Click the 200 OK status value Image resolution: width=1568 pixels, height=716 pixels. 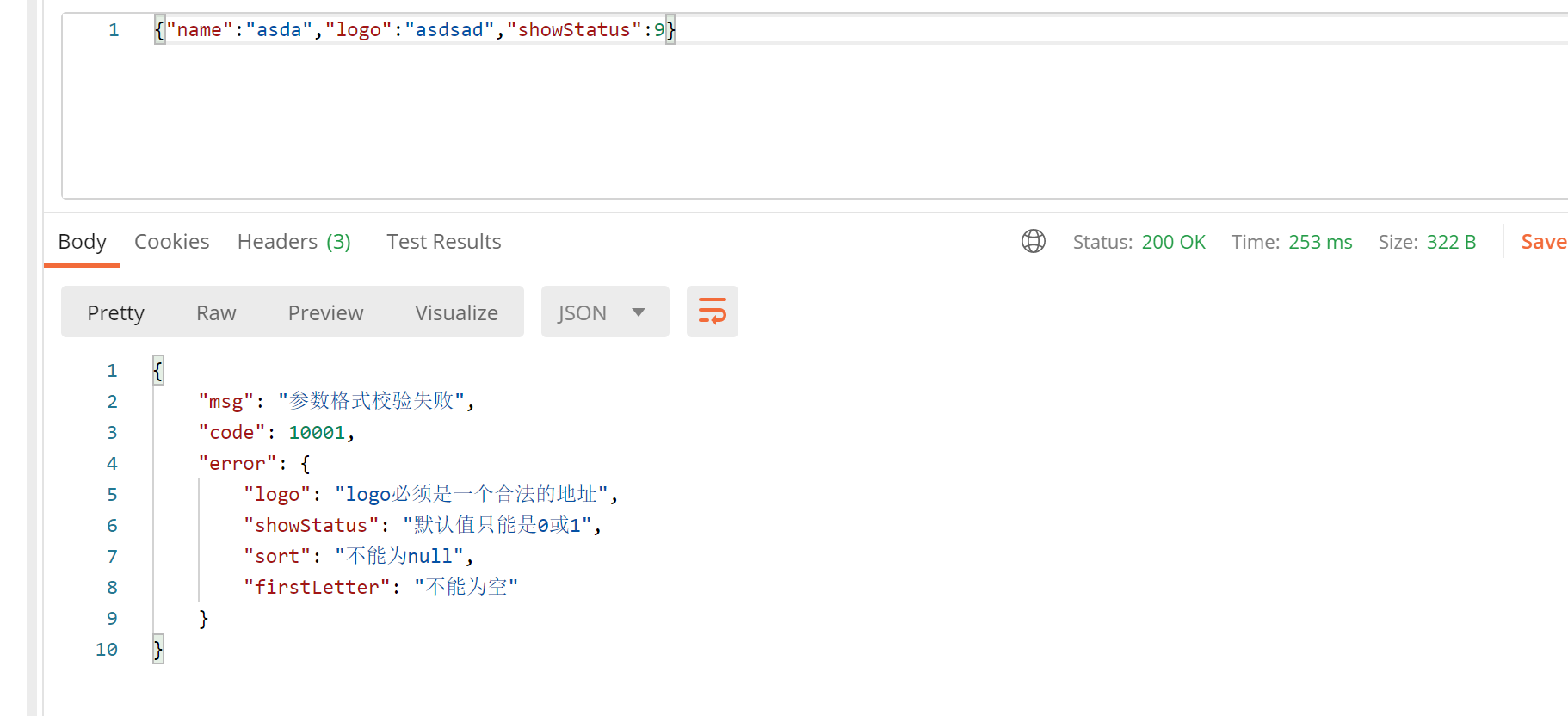click(x=1174, y=242)
